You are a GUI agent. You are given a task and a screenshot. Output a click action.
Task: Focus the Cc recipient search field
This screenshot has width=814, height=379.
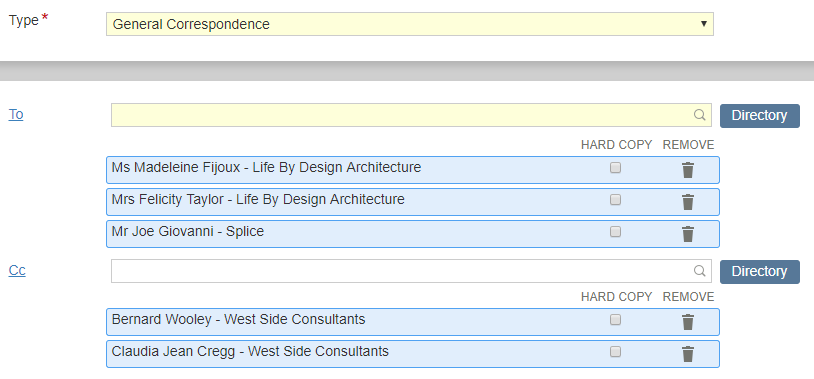[411, 271]
